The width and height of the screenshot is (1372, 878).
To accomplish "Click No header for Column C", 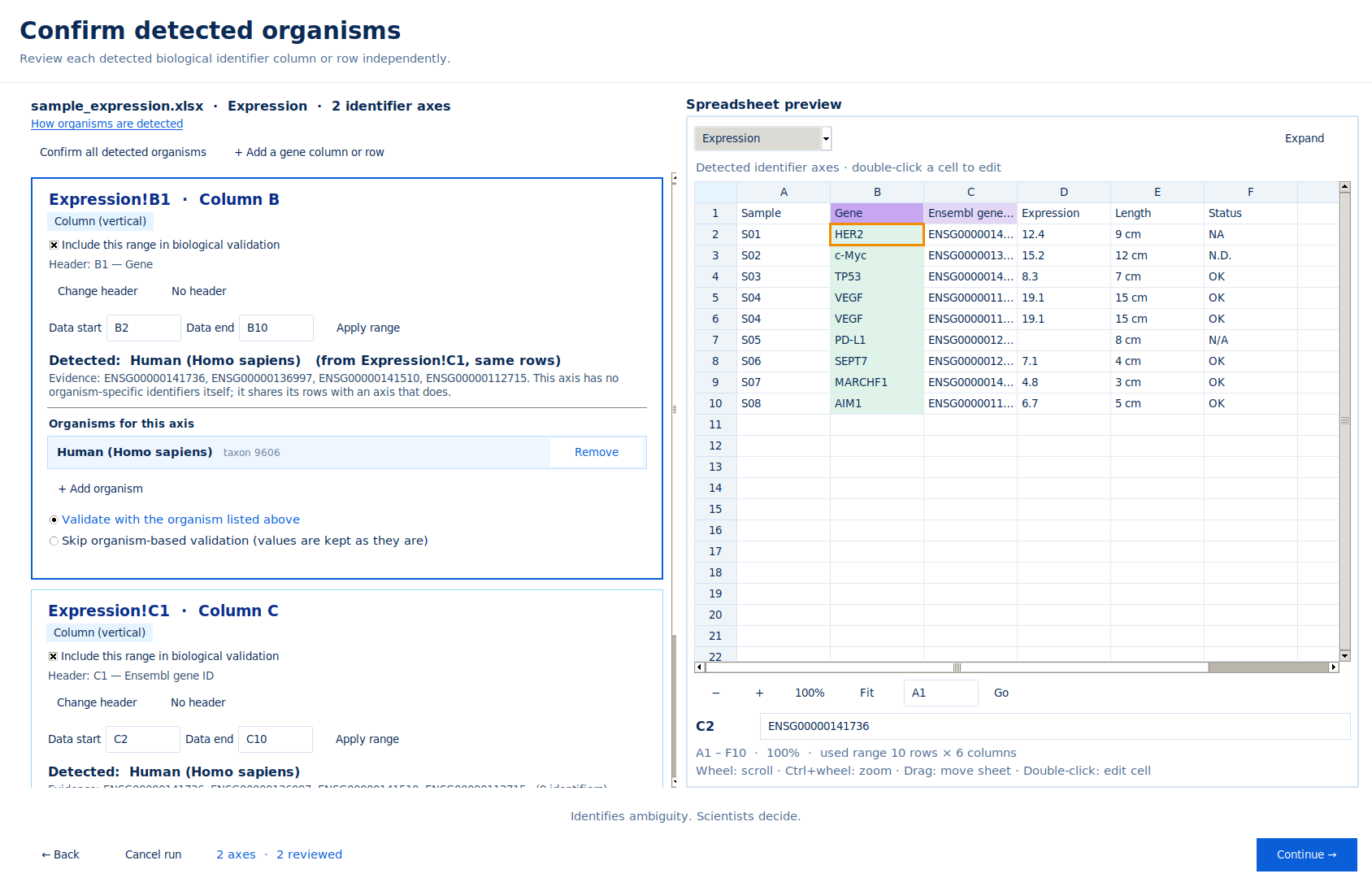I will [x=198, y=702].
